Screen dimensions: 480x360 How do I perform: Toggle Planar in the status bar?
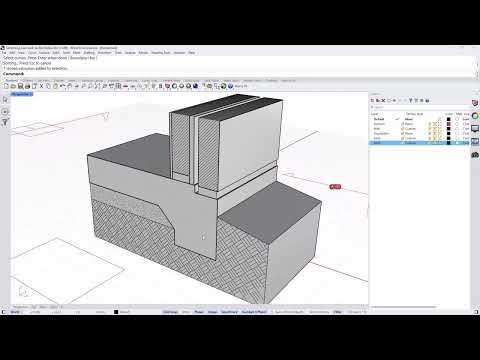click(199, 312)
